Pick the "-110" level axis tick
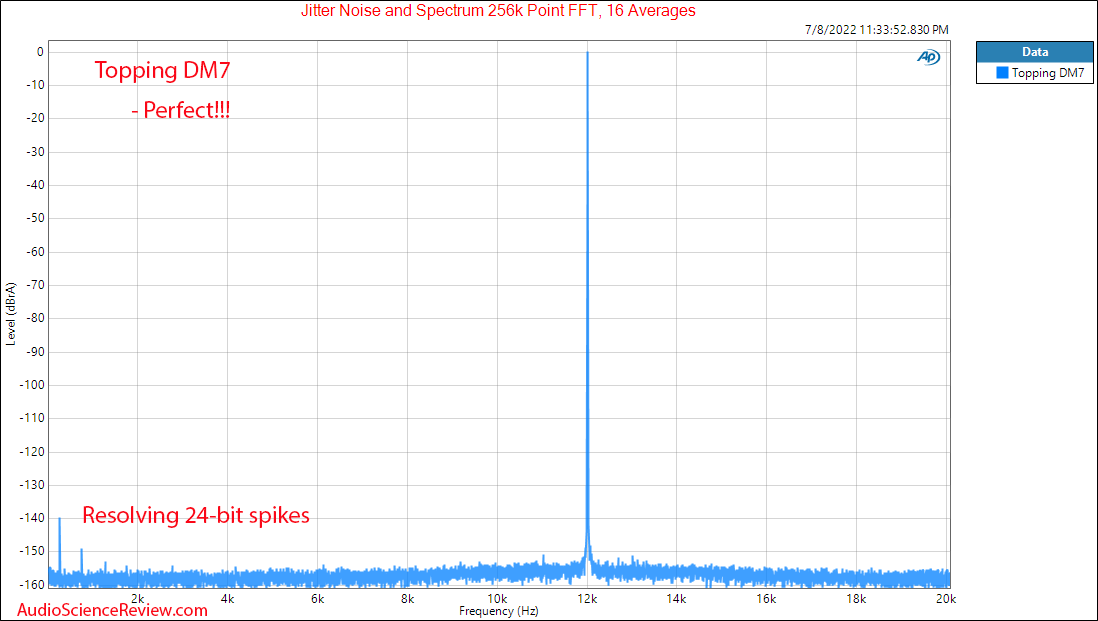The image size is (1098, 621). (32, 418)
